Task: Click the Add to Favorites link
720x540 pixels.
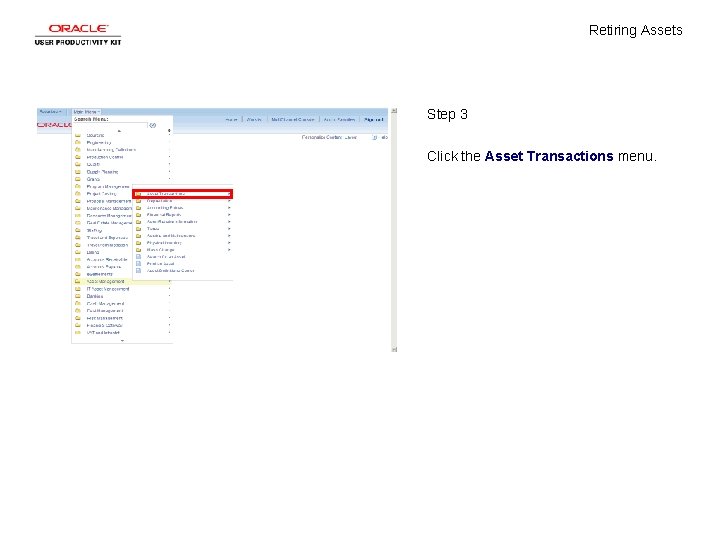Action: click(339, 119)
